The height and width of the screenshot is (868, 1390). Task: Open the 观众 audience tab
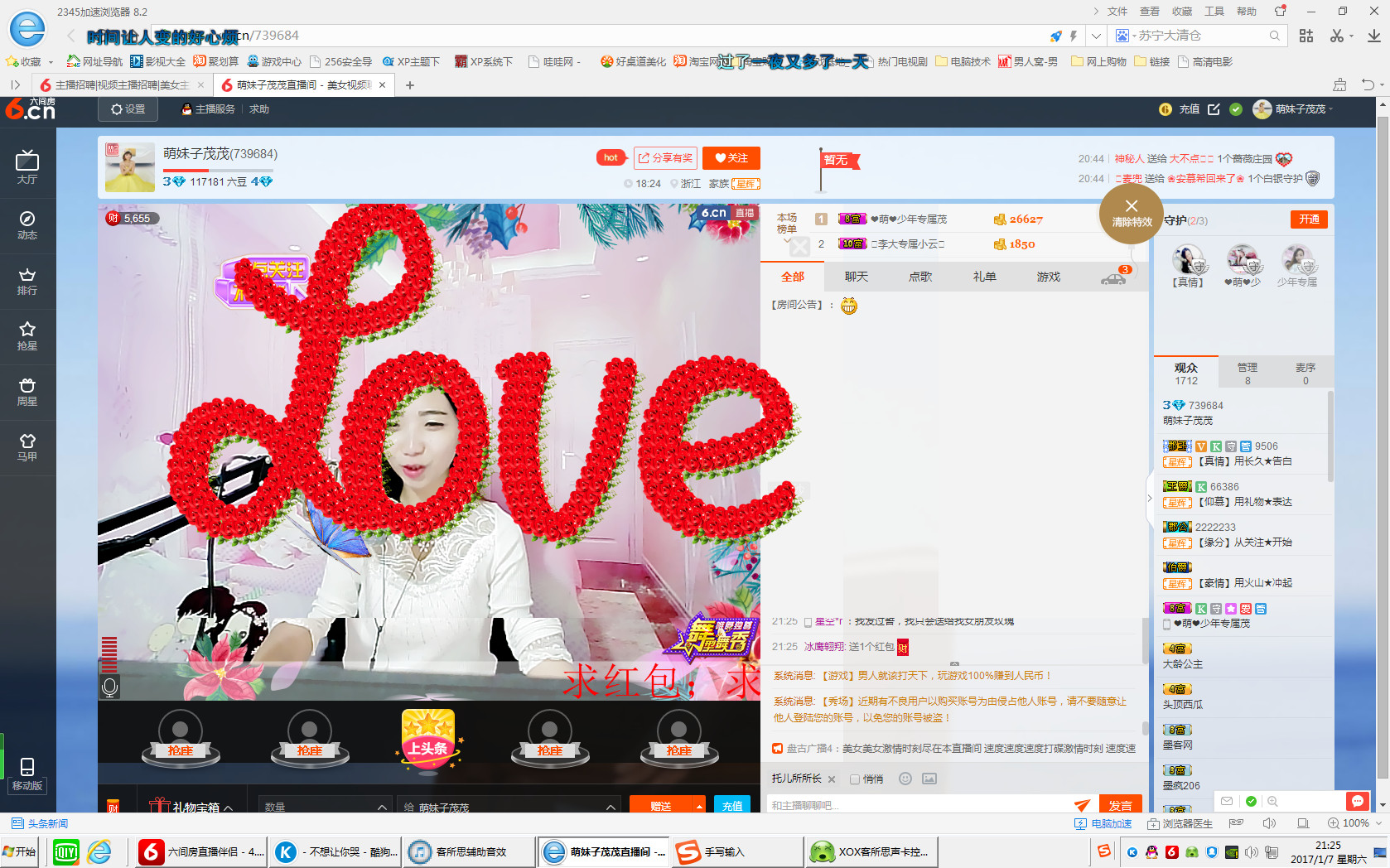click(x=1186, y=374)
